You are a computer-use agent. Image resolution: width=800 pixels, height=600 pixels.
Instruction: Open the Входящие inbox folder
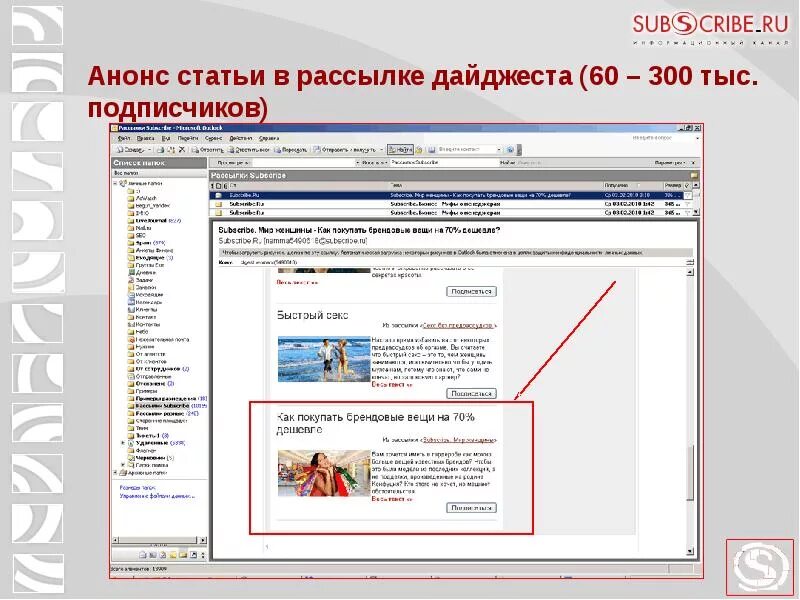[150, 258]
